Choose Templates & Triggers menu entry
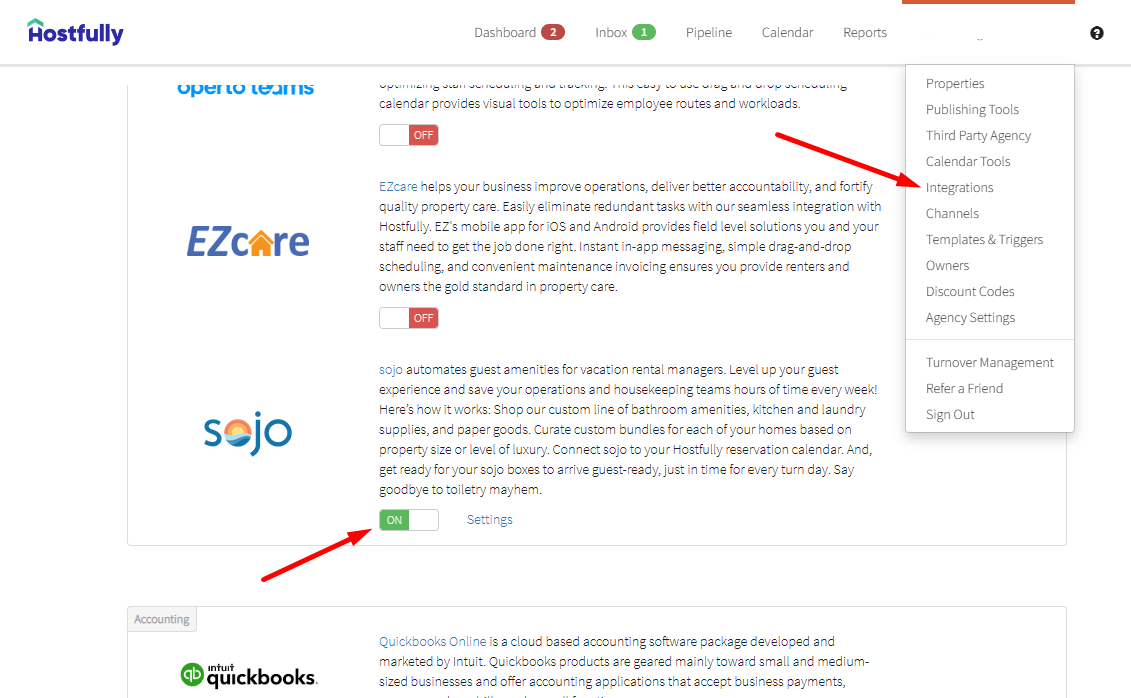The image size is (1131, 698). tap(984, 239)
